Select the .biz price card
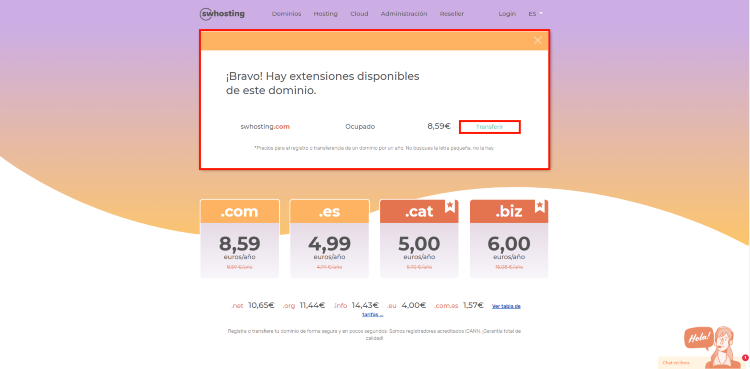750x369 pixels. click(509, 238)
